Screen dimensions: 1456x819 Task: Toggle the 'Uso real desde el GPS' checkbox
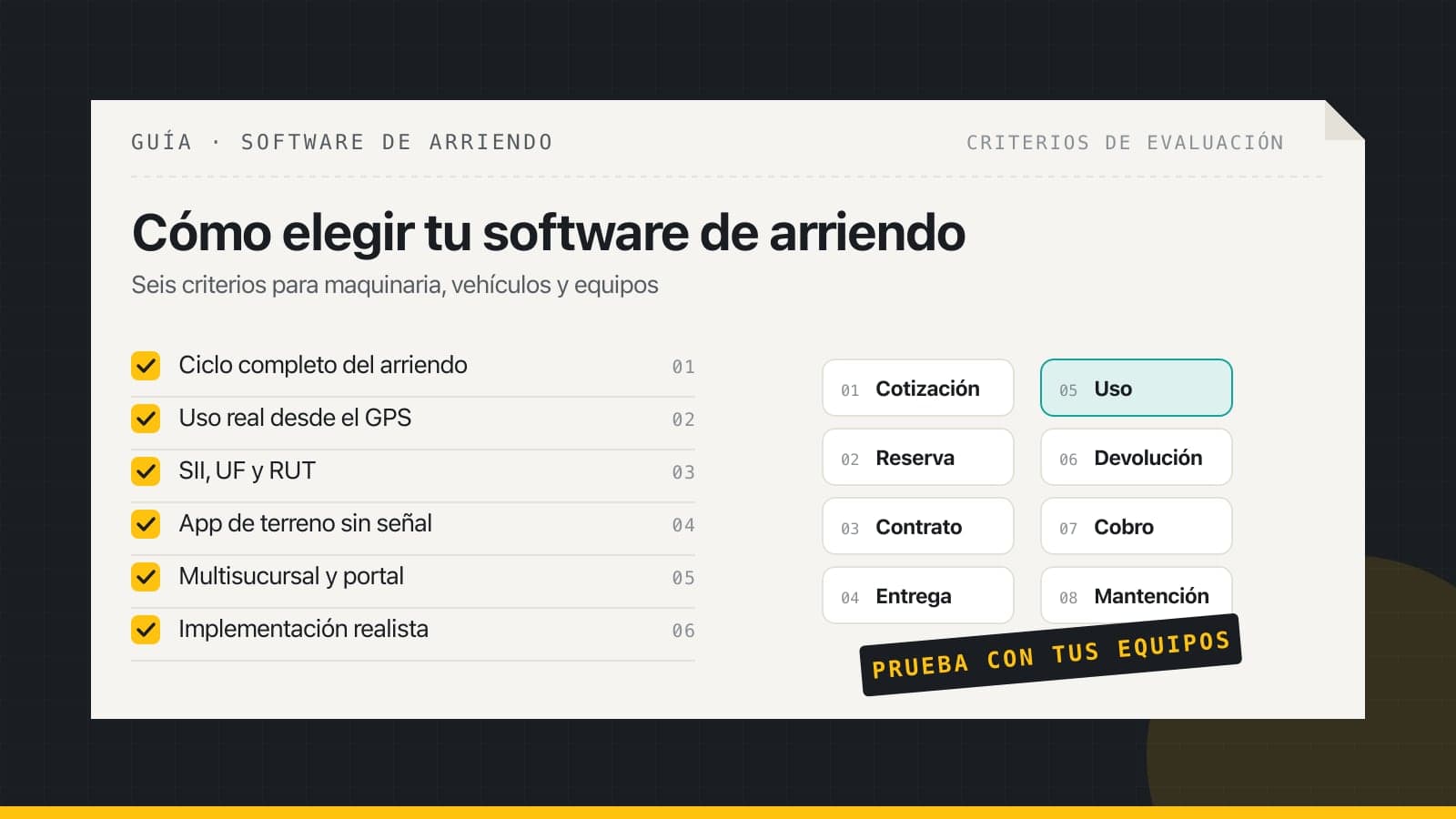coord(146,419)
